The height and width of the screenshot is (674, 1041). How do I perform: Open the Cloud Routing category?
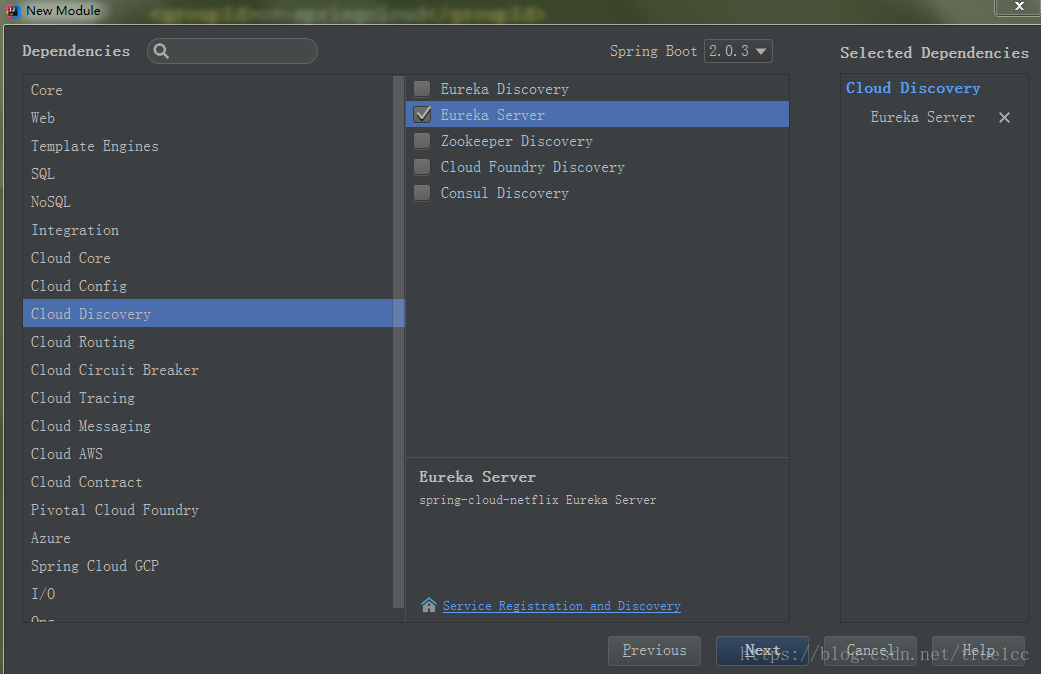(208, 341)
